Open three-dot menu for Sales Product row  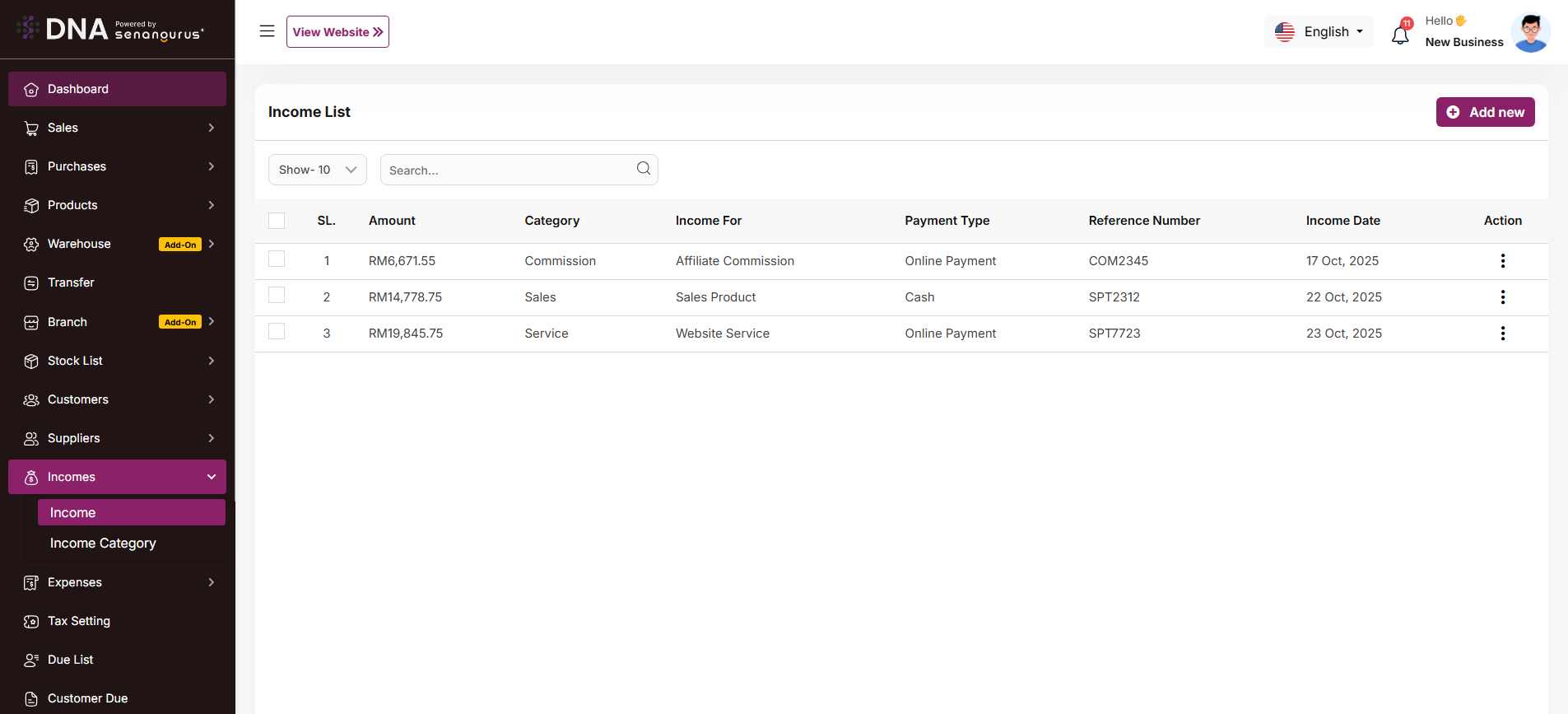pos(1502,297)
